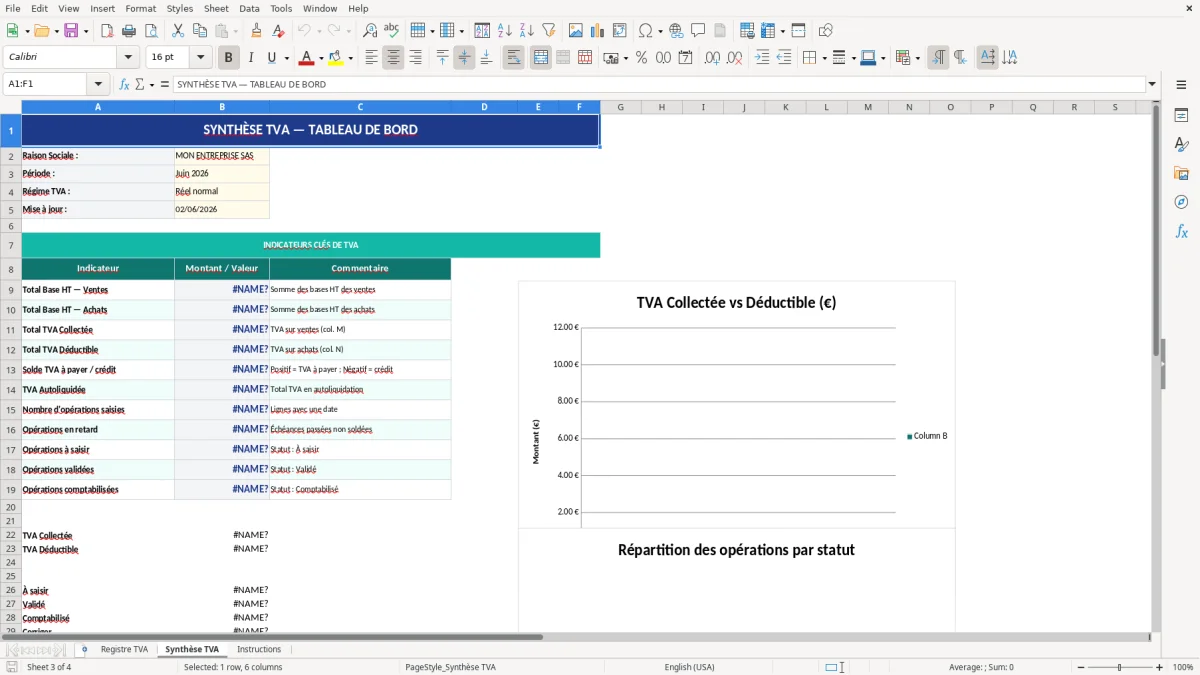Open Borders dropdown arrow
Viewport: 1200px width, 675px height.
(x=824, y=58)
